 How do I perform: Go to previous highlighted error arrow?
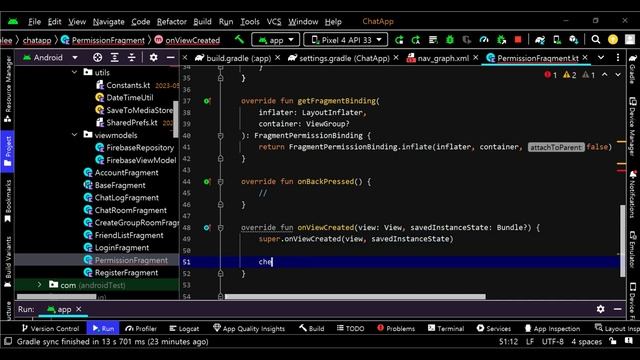pos(604,75)
